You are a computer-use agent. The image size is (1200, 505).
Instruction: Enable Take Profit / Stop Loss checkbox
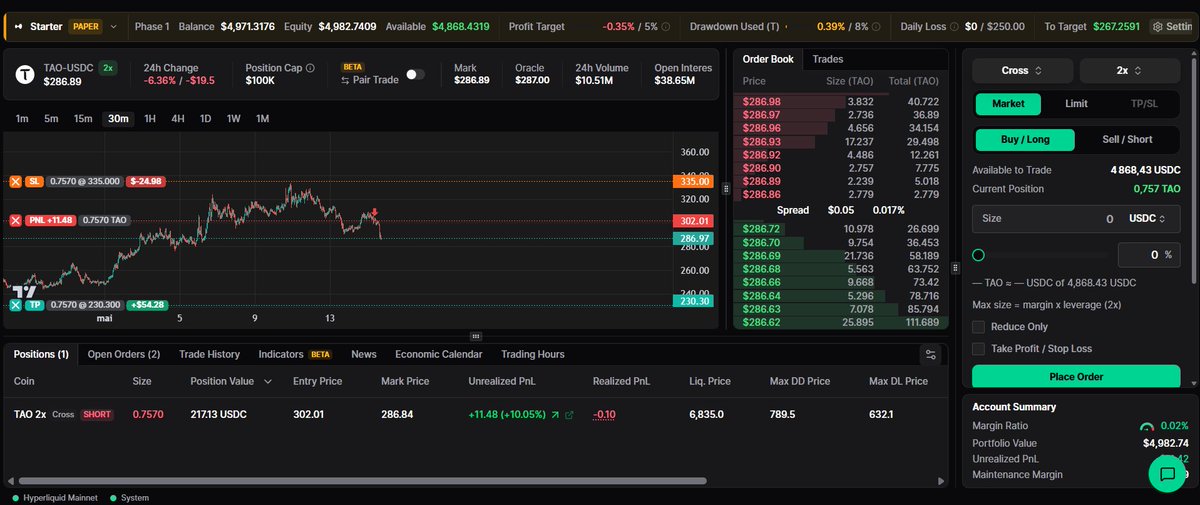(979, 349)
